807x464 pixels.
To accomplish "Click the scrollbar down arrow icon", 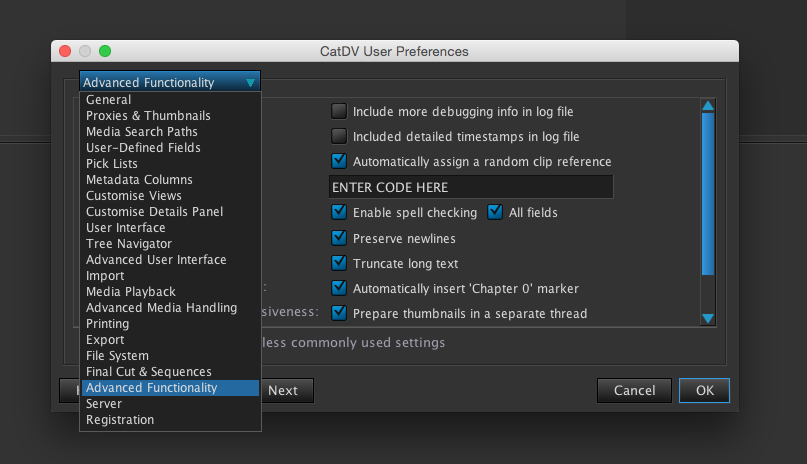I will pos(708,318).
